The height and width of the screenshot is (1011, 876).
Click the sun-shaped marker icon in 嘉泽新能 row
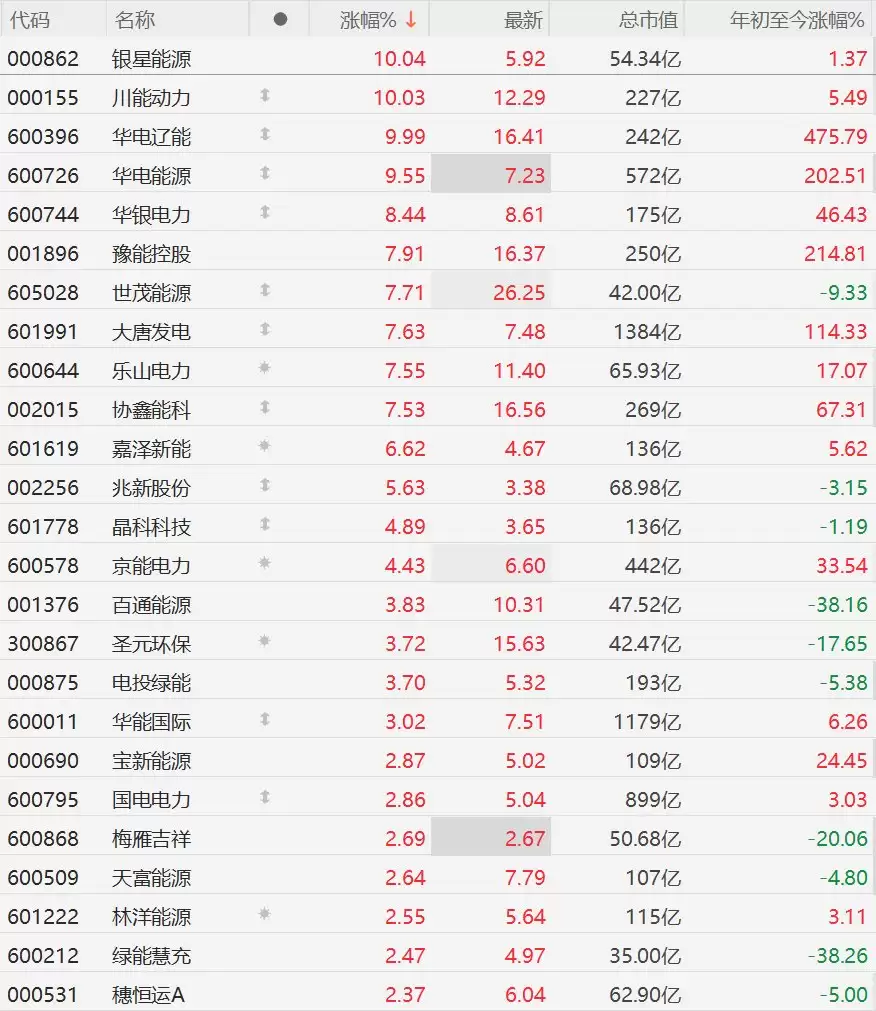coord(264,446)
